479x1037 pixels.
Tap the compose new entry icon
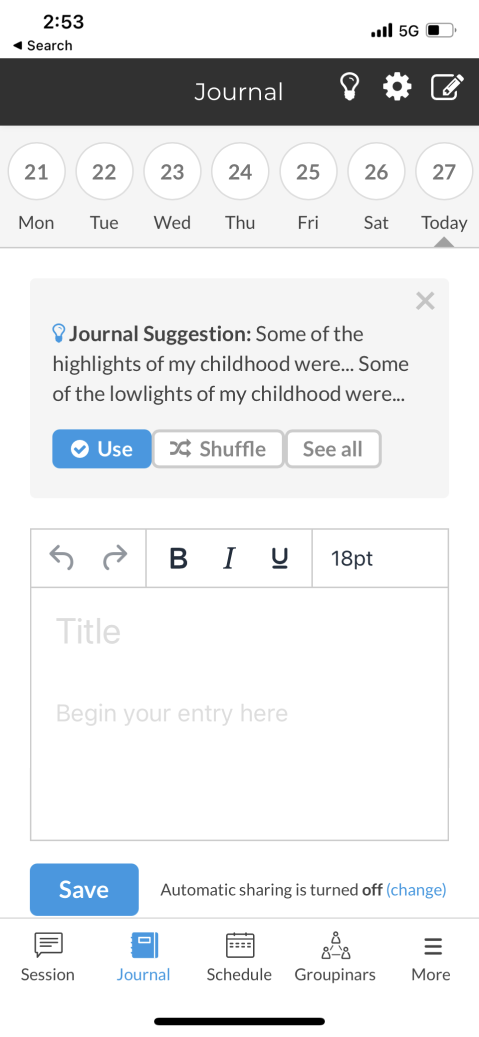point(447,87)
